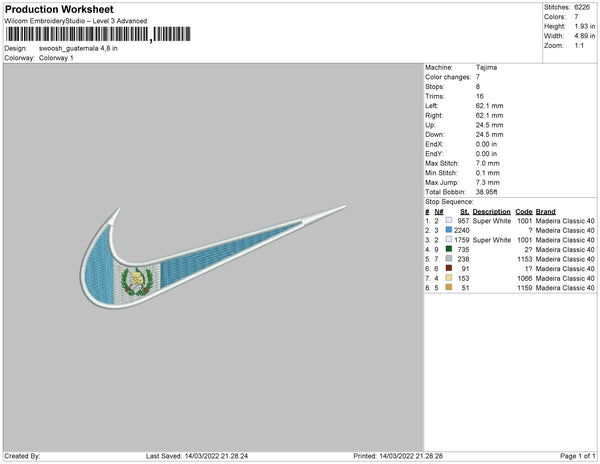The image size is (600, 464).
Task: Select the Zoom value '1:1'
Action: (579, 46)
